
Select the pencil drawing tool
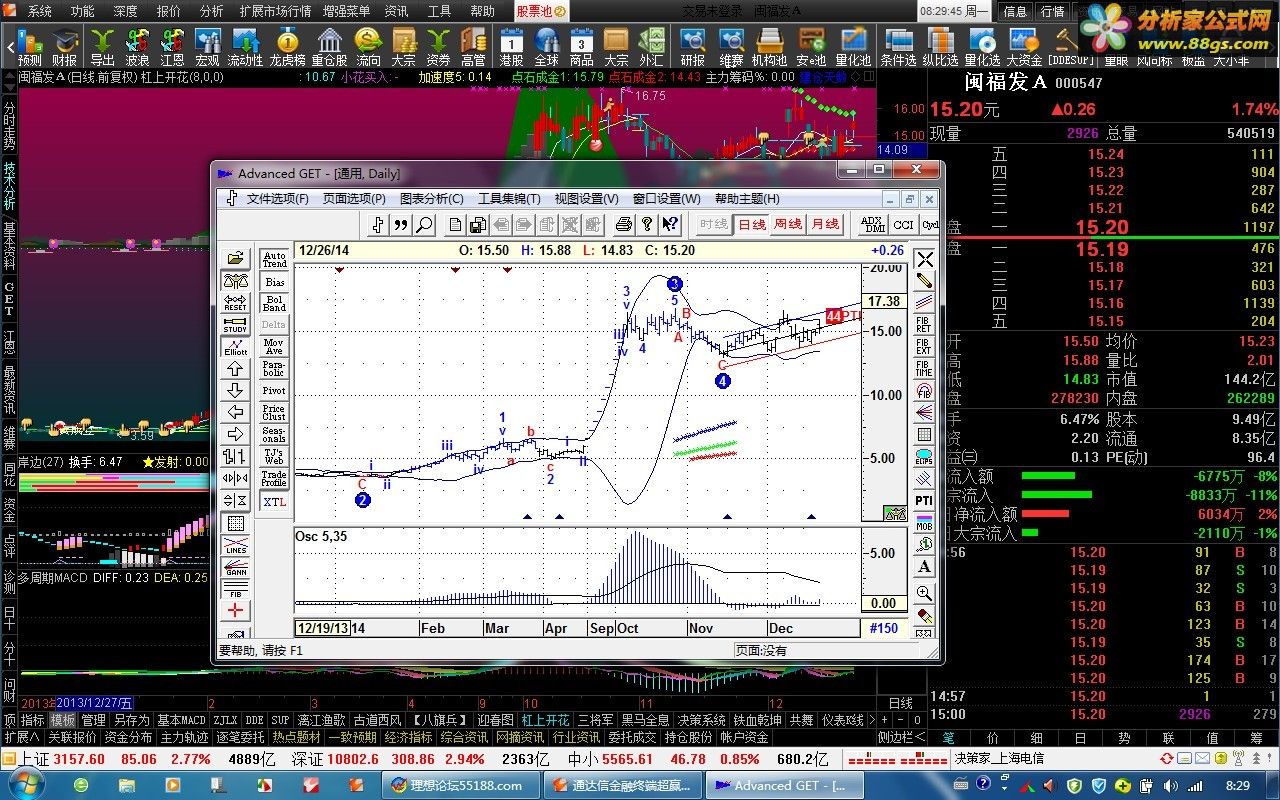(924, 281)
